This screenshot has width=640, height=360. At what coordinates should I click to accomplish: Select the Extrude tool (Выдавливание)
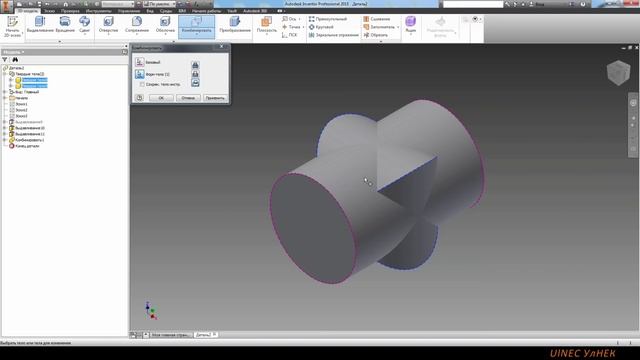(40, 25)
